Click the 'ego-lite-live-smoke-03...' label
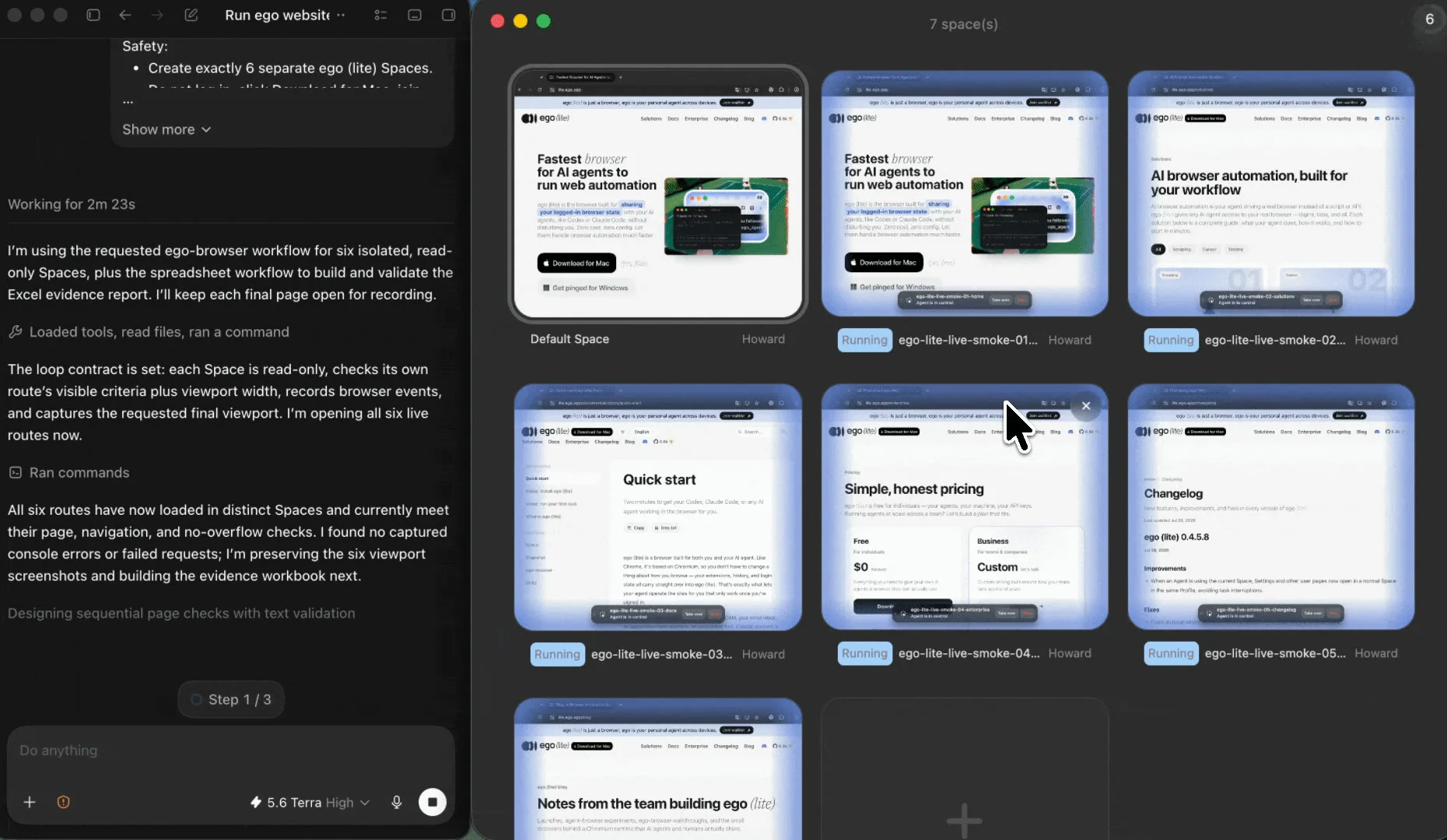The height and width of the screenshot is (840, 1447). click(661, 654)
